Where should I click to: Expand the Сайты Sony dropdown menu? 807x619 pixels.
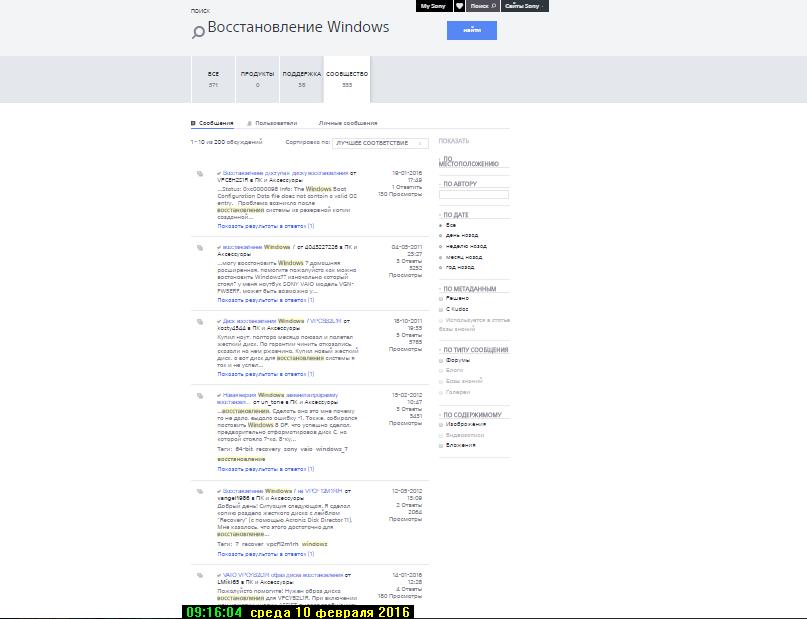(524, 6)
